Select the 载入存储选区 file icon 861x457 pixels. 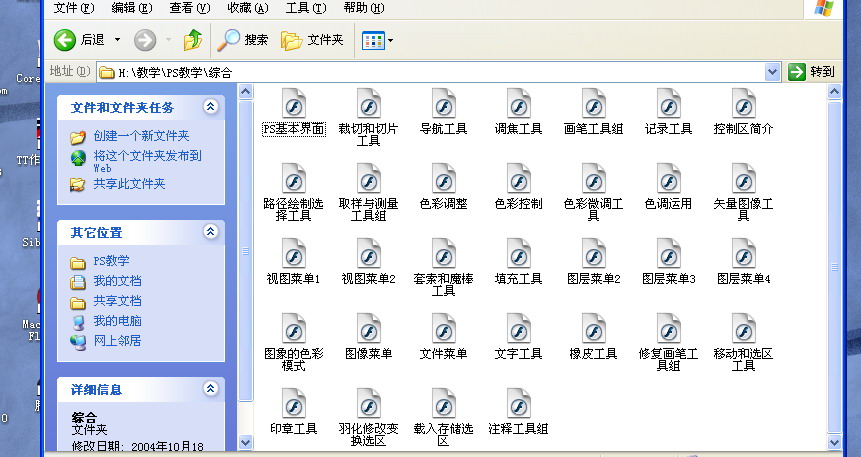[444, 404]
